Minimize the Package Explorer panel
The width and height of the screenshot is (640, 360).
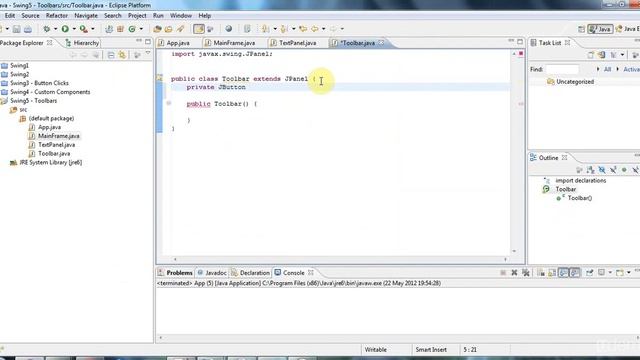click(139, 41)
